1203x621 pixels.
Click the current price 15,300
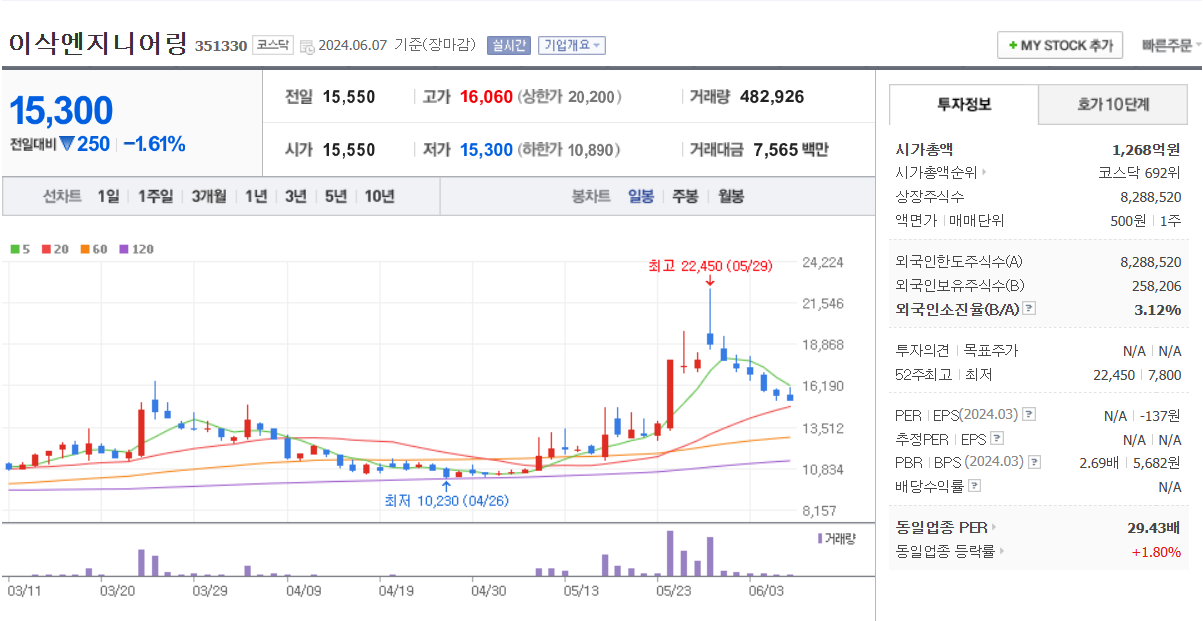[x=61, y=112]
